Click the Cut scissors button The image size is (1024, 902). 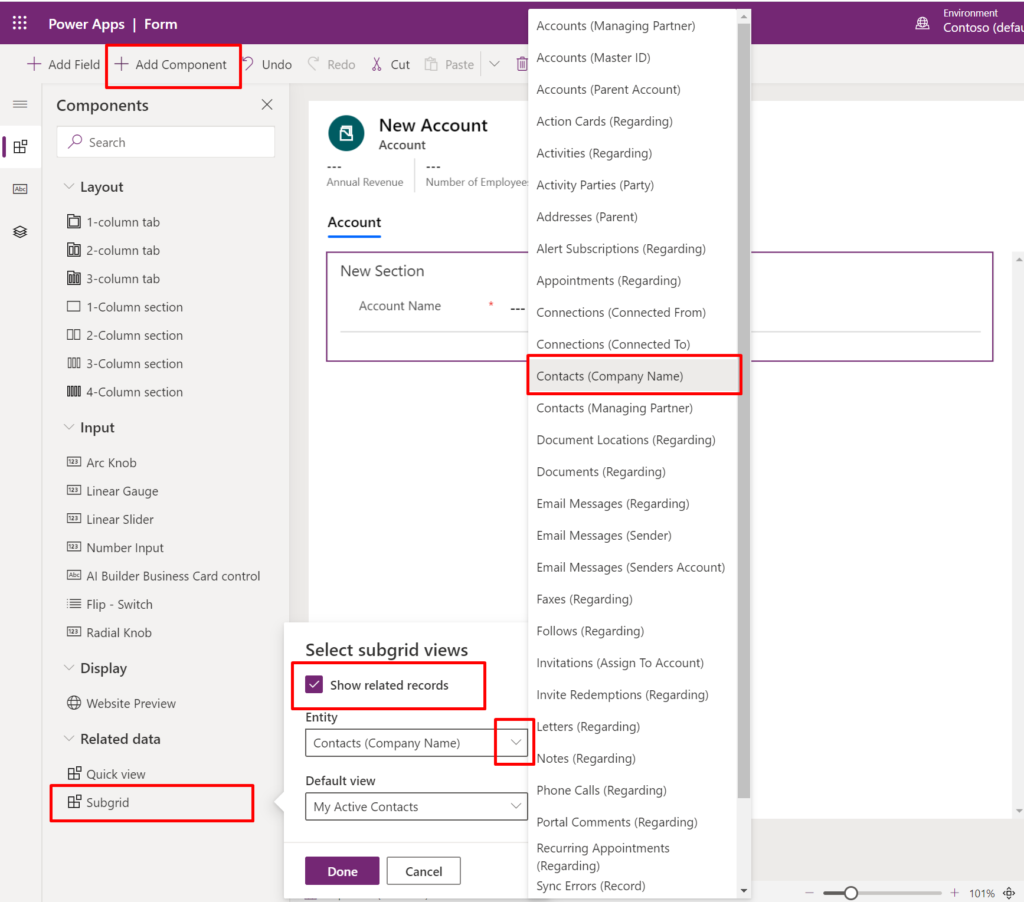coord(391,64)
